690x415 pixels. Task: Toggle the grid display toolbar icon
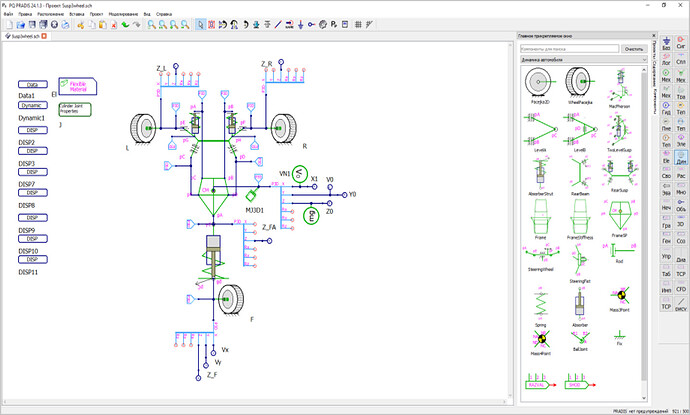358,25
